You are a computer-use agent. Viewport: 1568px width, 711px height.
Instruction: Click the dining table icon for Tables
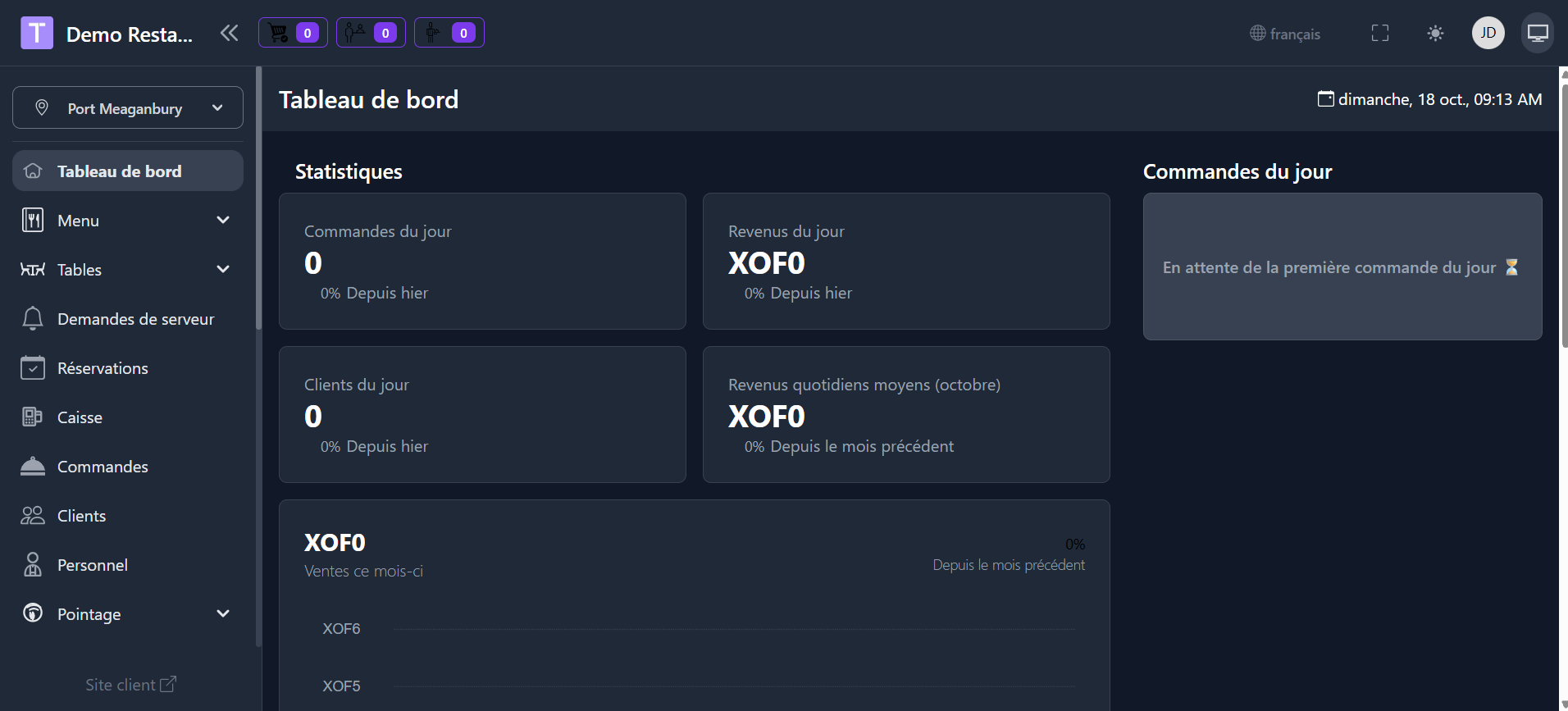[33, 270]
